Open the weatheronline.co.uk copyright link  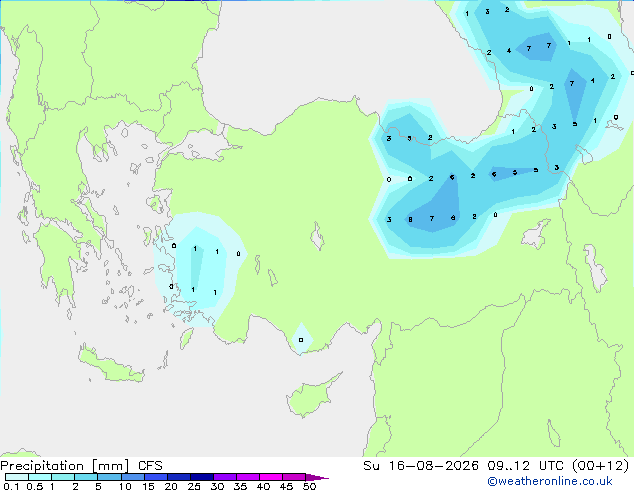pos(550,481)
